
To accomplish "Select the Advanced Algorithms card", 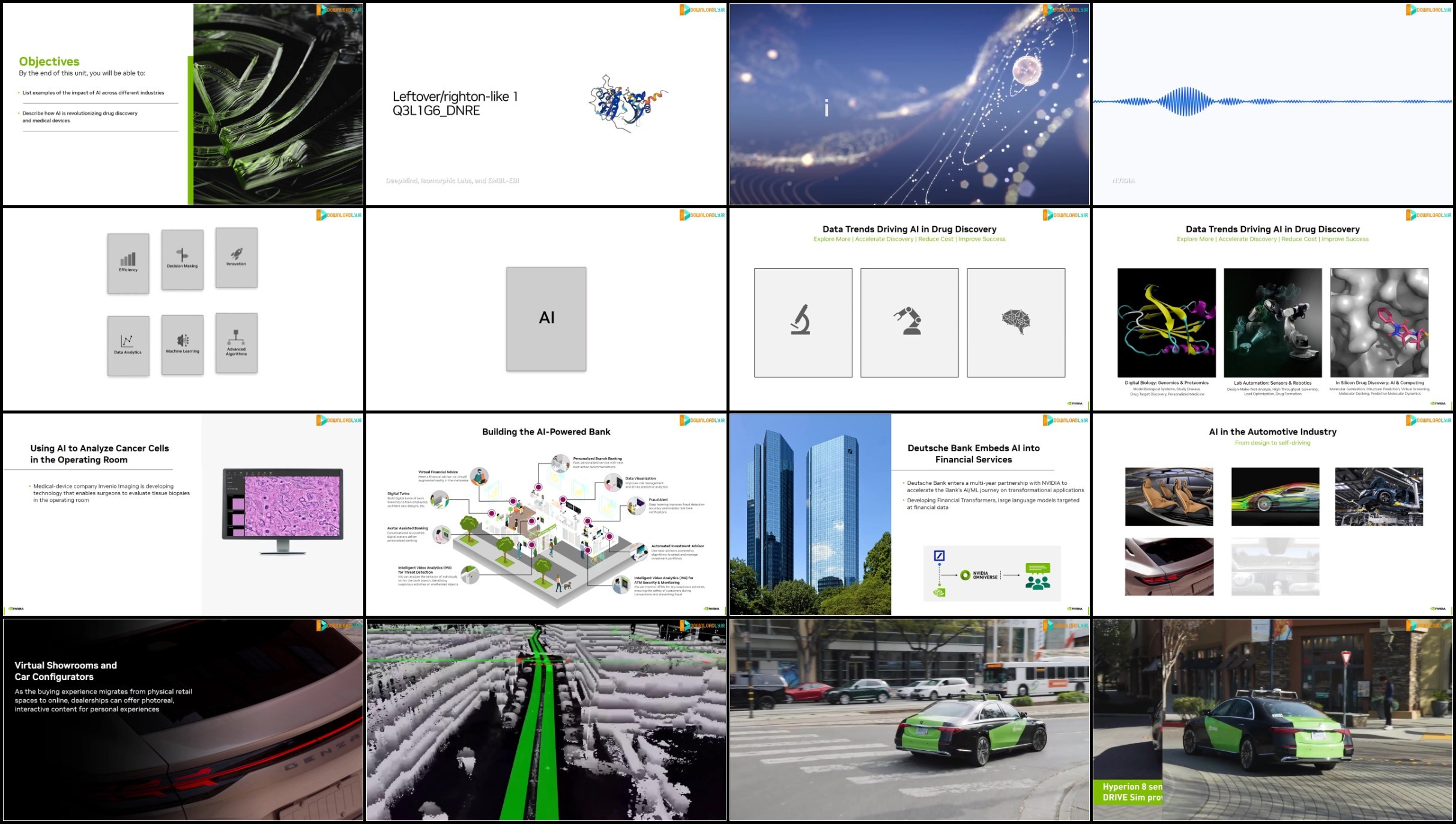I will pos(237,343).
